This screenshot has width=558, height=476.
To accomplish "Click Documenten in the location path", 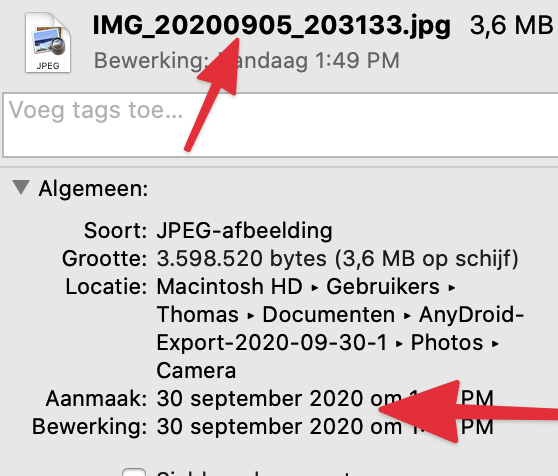I will click(x=328, y=314).
